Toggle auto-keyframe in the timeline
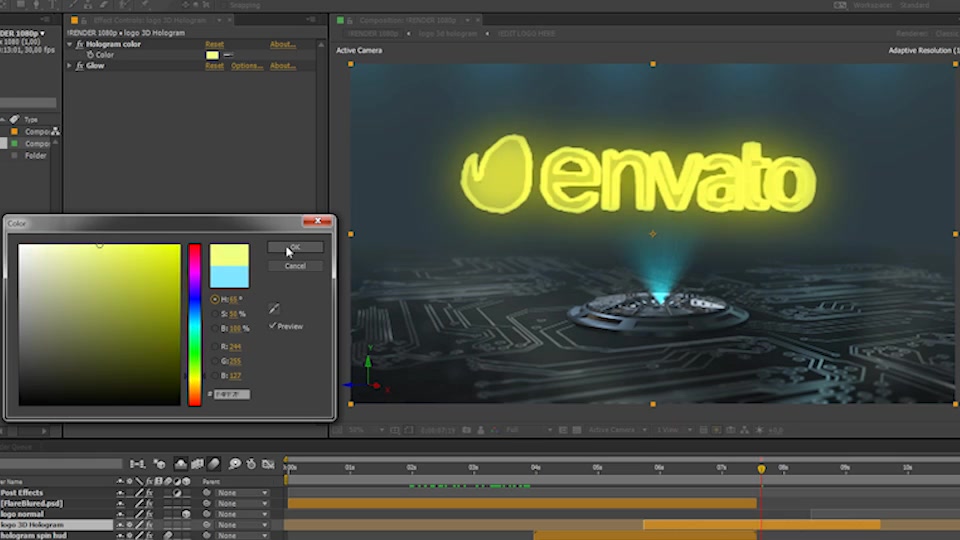The image size is (960, 540). (251, 464)
